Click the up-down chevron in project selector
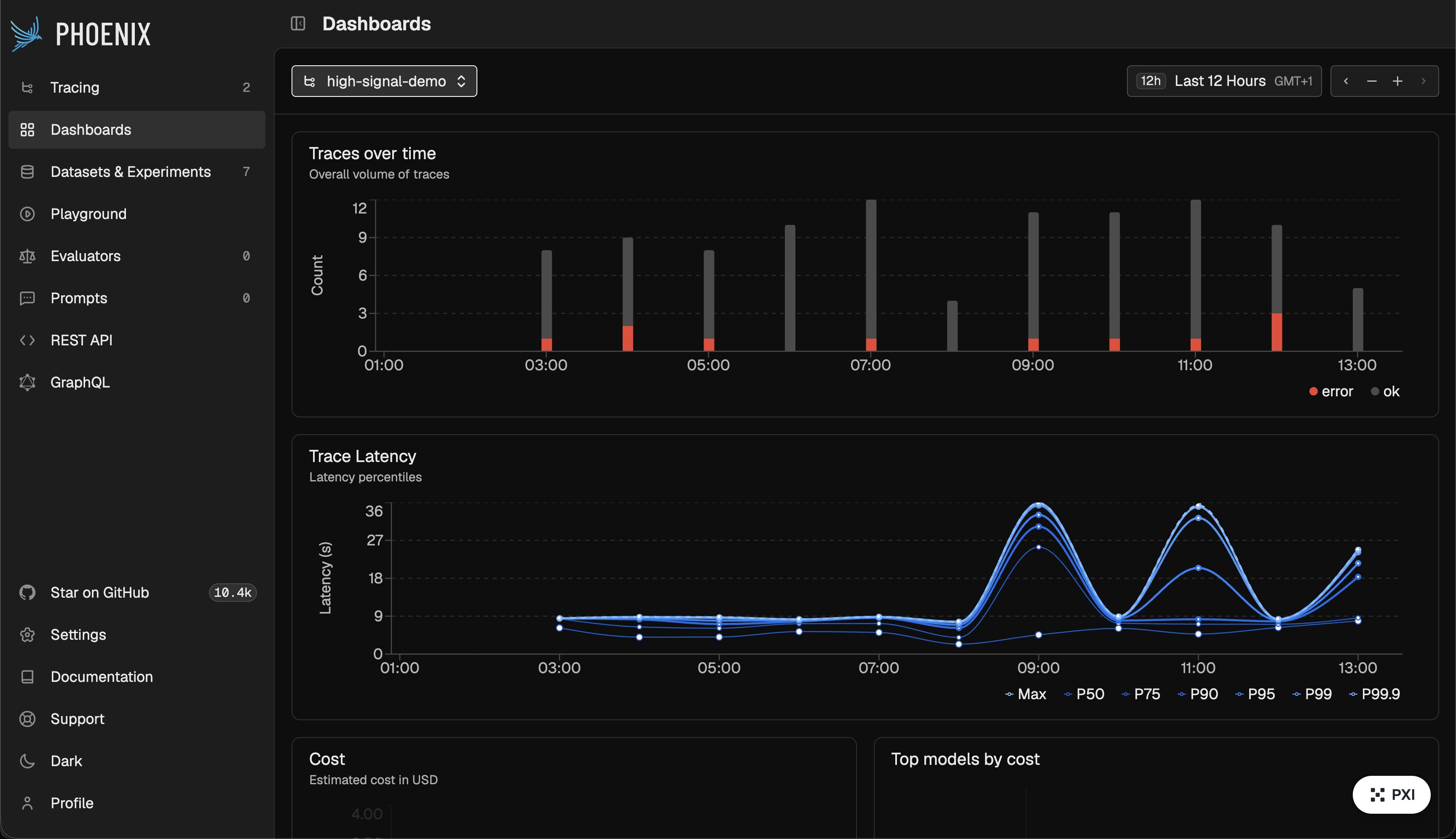 (x=461, y=81)
